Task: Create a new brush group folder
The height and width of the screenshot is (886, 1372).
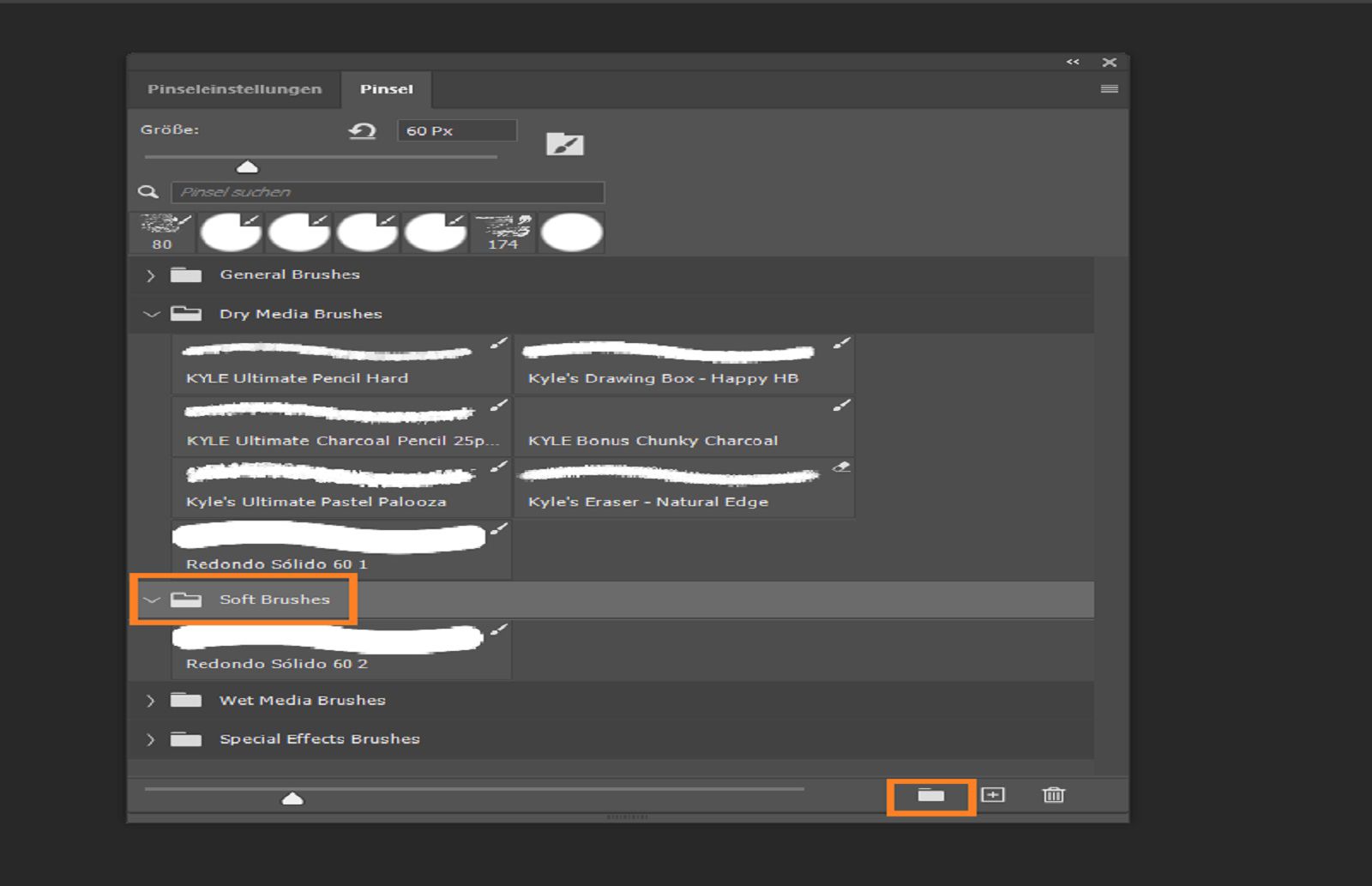Action: pyautogui.click(x=930, y=795)
